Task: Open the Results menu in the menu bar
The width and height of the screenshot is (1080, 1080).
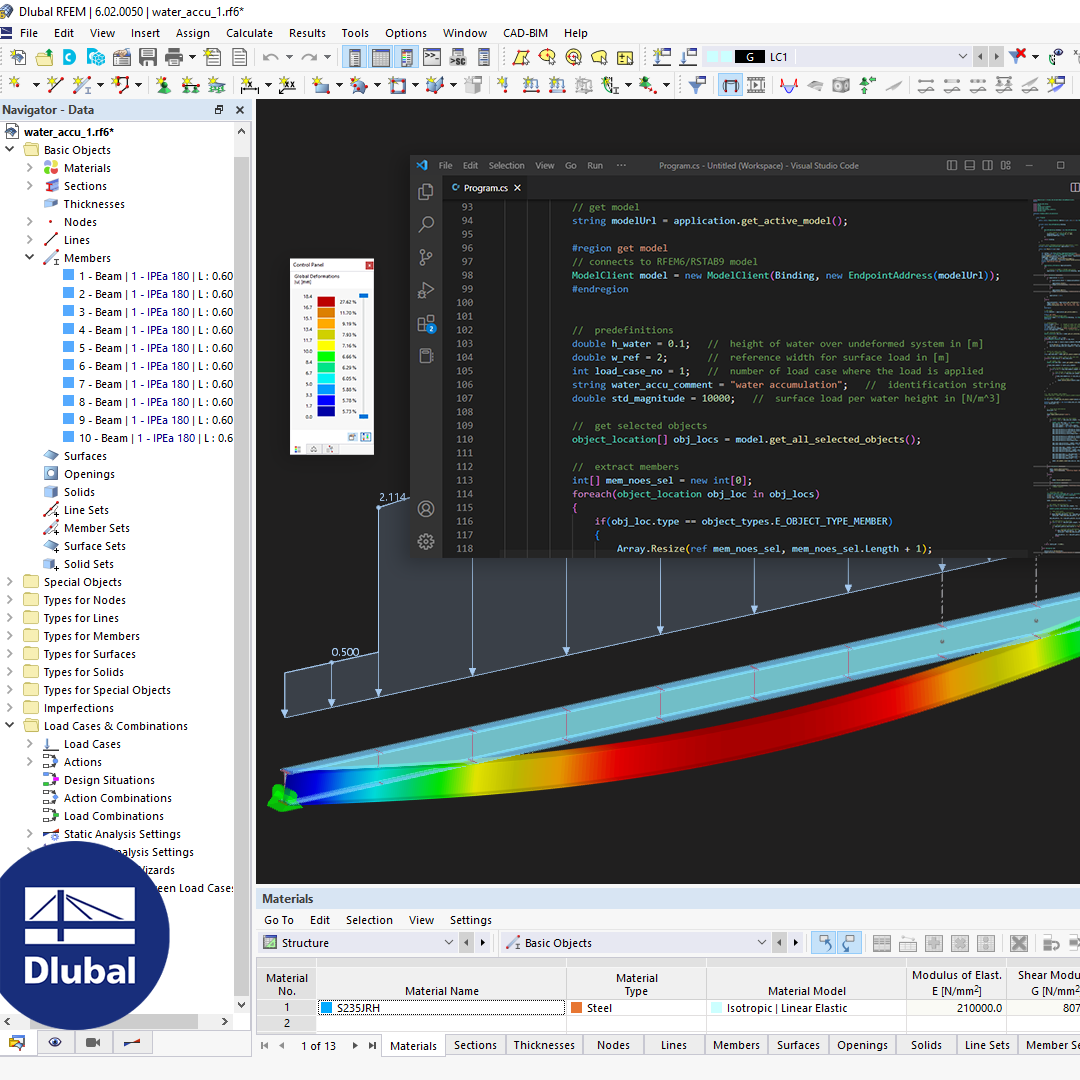Action: [307, 33]
